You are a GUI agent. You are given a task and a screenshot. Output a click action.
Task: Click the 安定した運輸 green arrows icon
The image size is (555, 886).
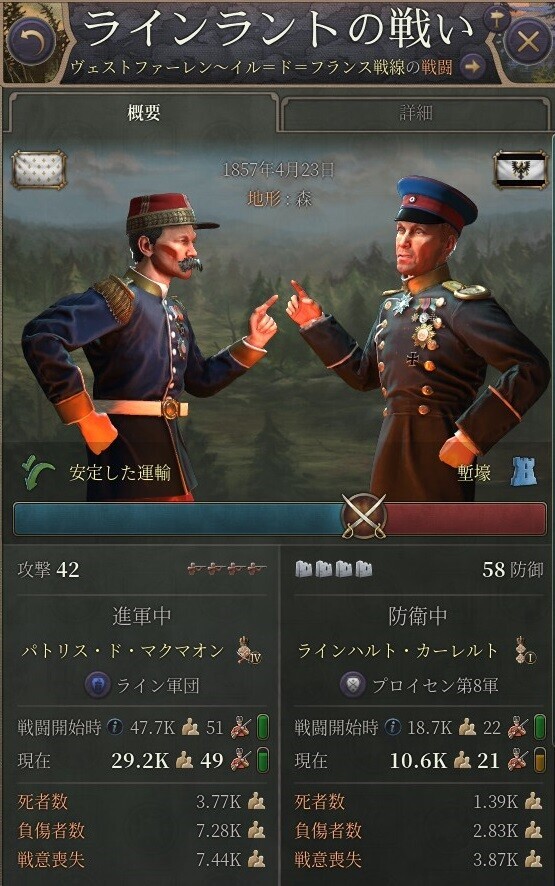38,472
